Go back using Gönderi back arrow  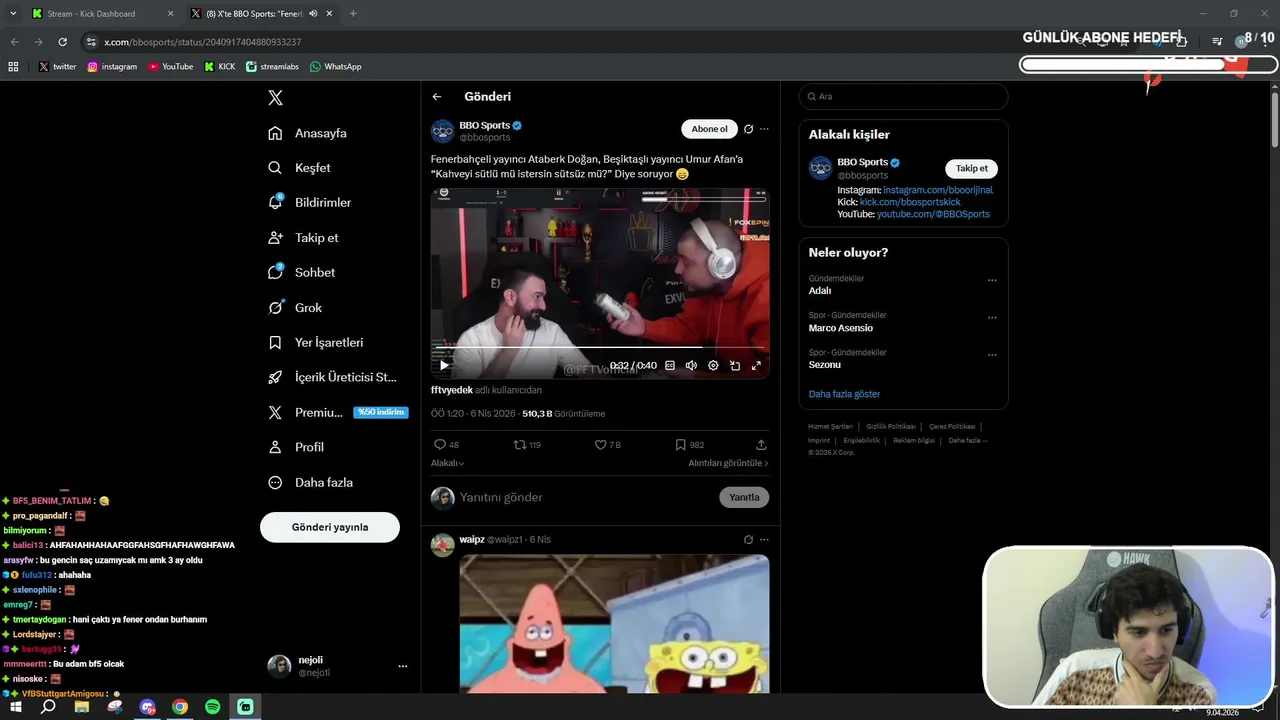tap(437, 97)
